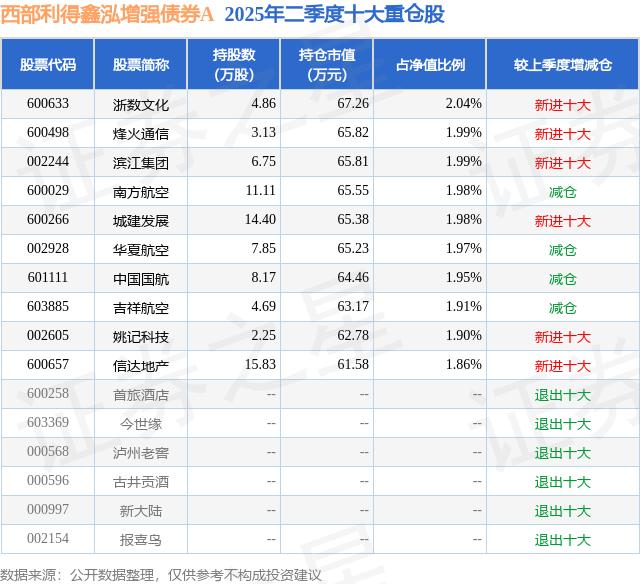Click market value 65.81
Viewport: 640px width, 584px height.
pyautogui.click(x=353, y=162)
